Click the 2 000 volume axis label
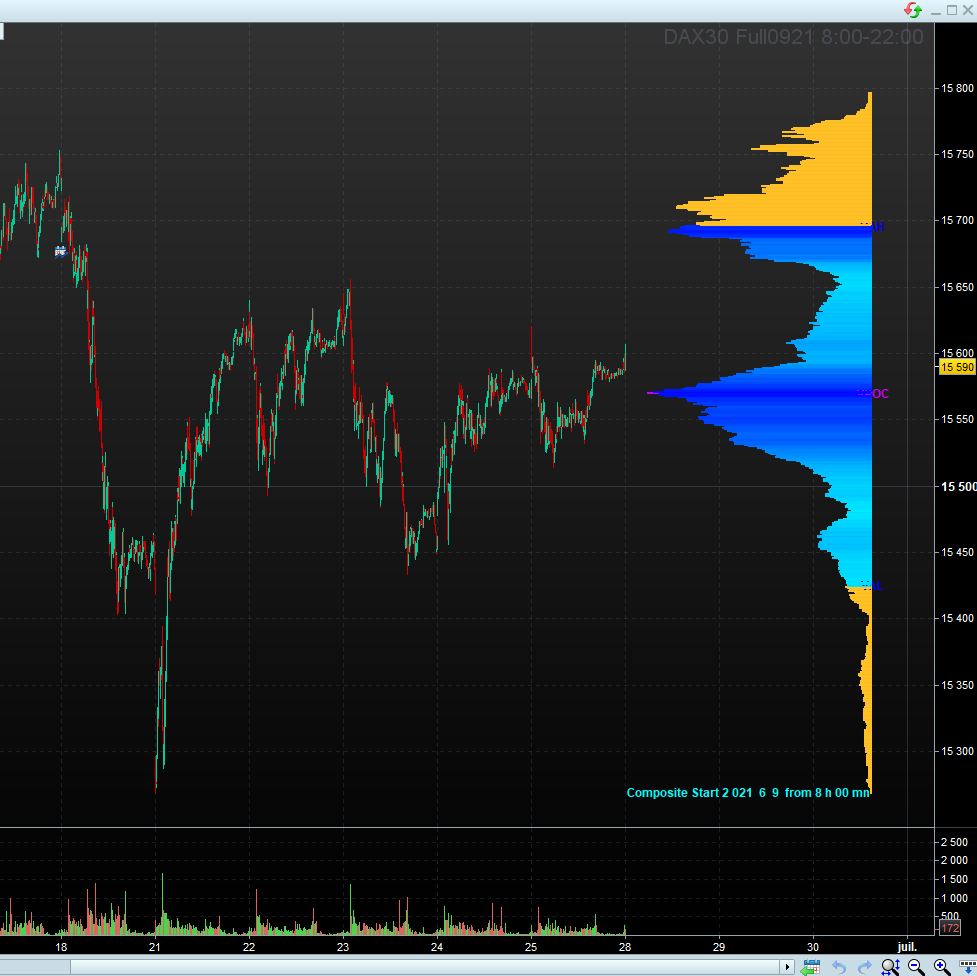The image size is (977, 976). tap(954, 860)
